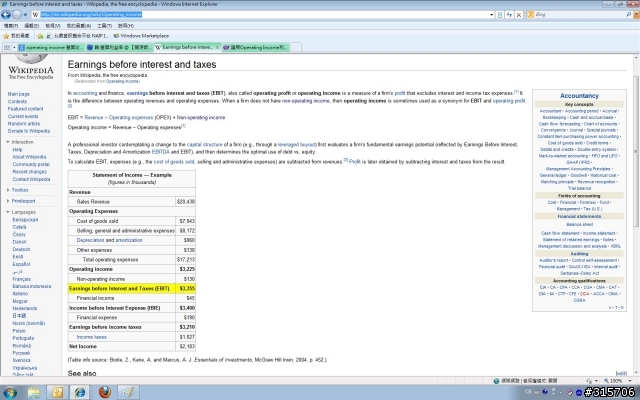Open the tab list dropdown arrow
The width and height of the screenshot is (640, 400).
[x=14, y=48]
